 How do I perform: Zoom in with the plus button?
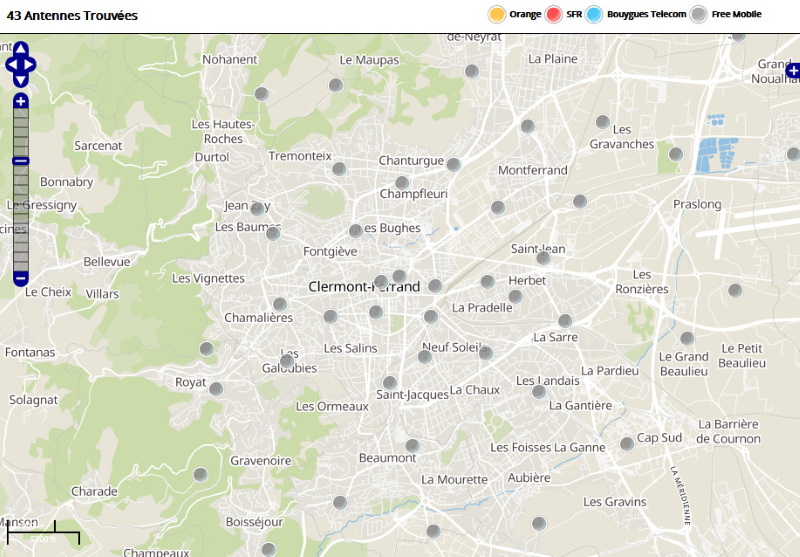click(x=21, y=101)
